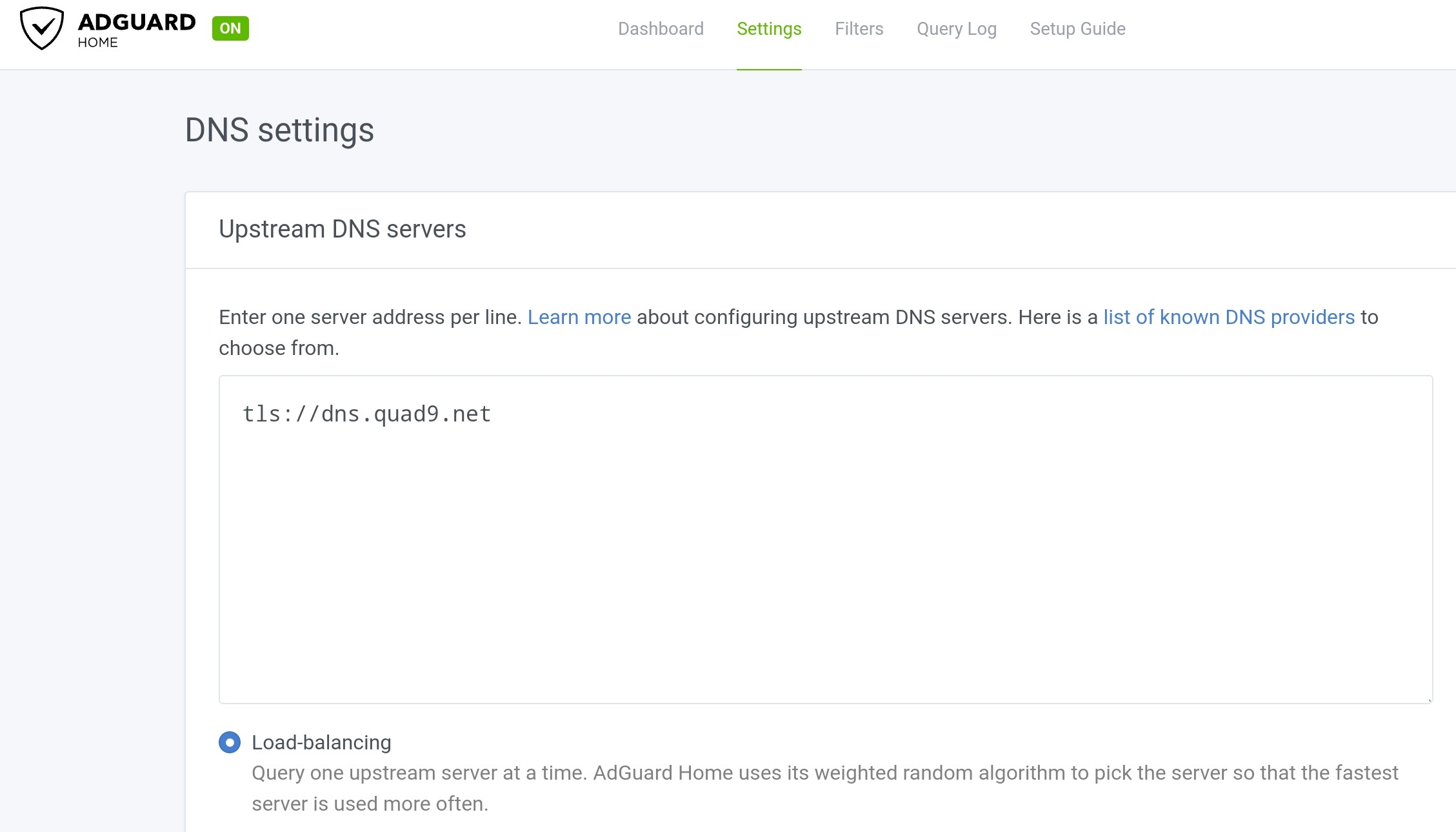The height and width of the screenshot is (832, 1456).
Task: Click the textarea resize handle corner
Action: [x=1429, y=700]
